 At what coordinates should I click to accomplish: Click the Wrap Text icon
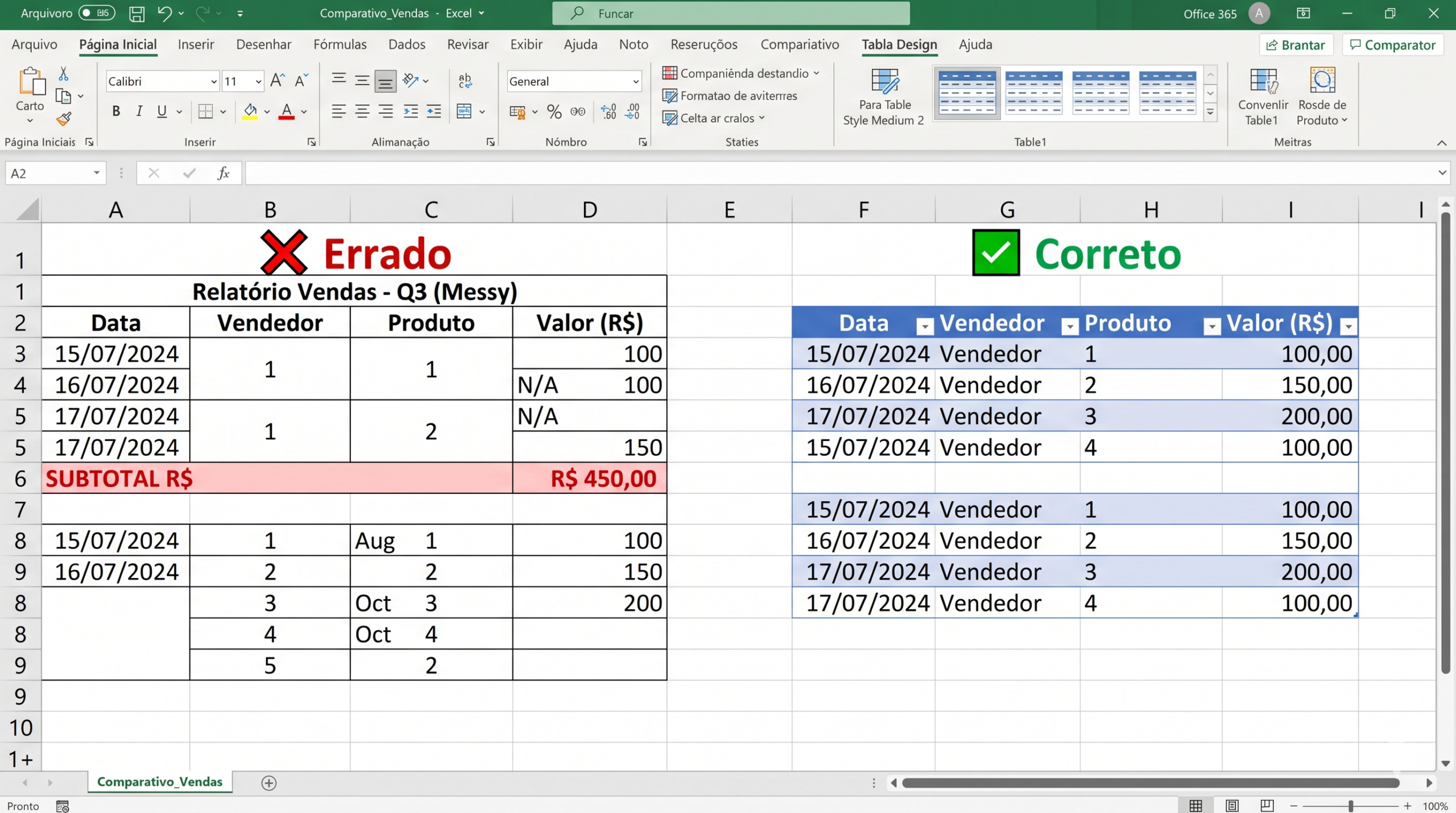pos(465,81)
